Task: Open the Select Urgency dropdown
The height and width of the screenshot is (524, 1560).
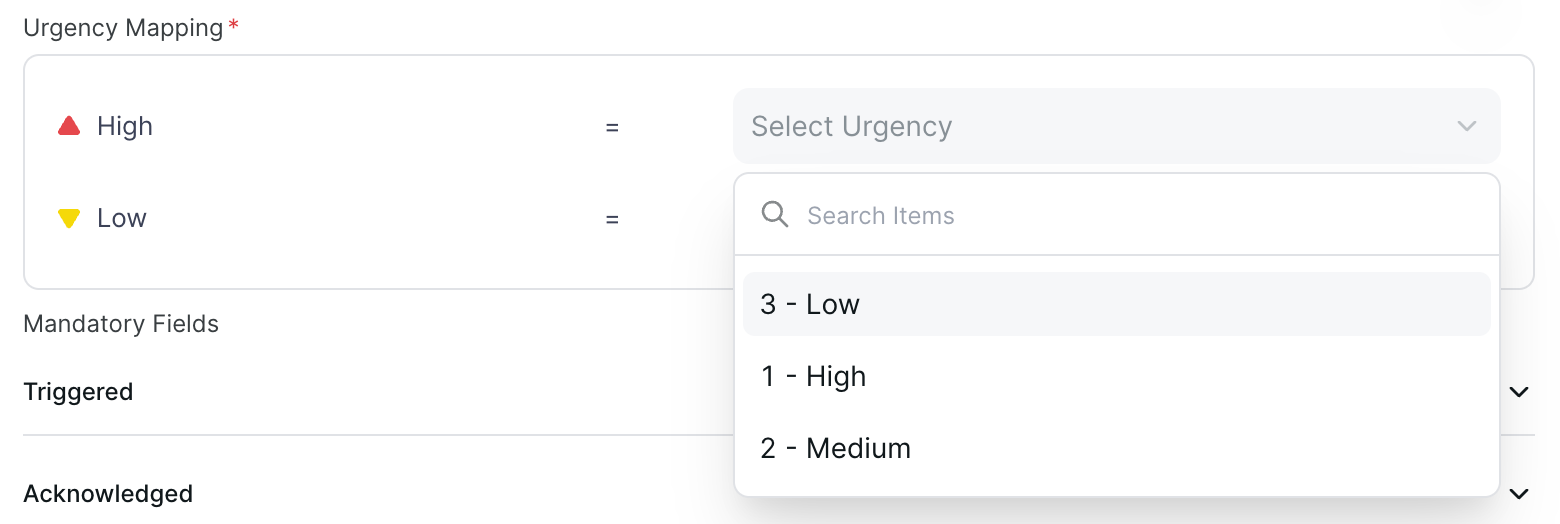Action: pos(1100,127)
